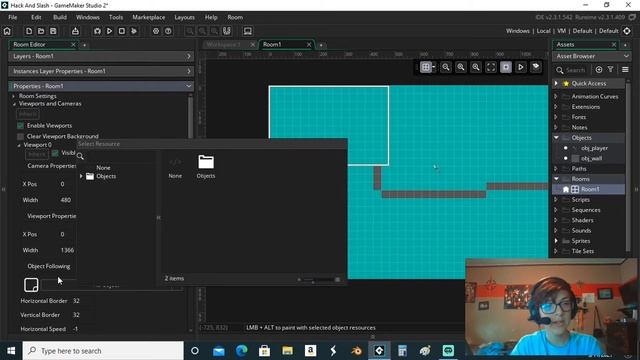Viewport: 640px width, 360px height.
Task: Select obj_player in Asset Browser
Action: coord(594,148)
